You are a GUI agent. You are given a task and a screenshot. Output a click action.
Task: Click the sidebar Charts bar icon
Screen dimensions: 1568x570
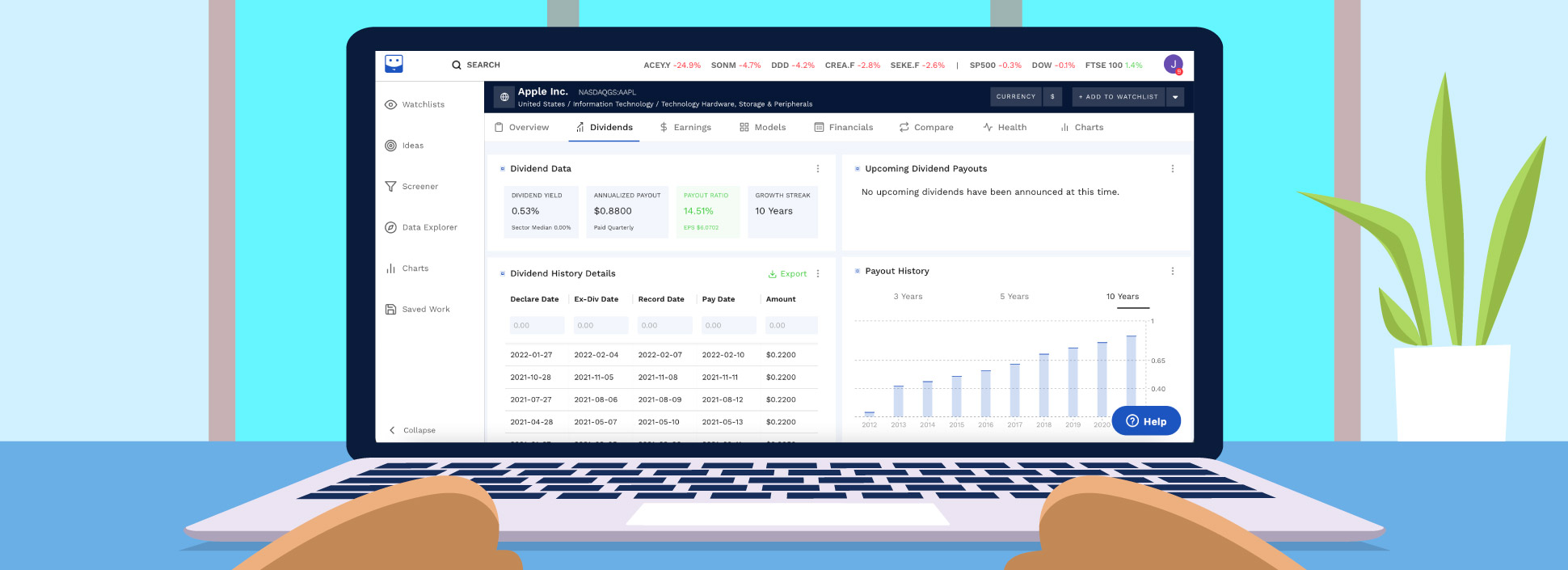pyautogui.click(x=390, y=268)
